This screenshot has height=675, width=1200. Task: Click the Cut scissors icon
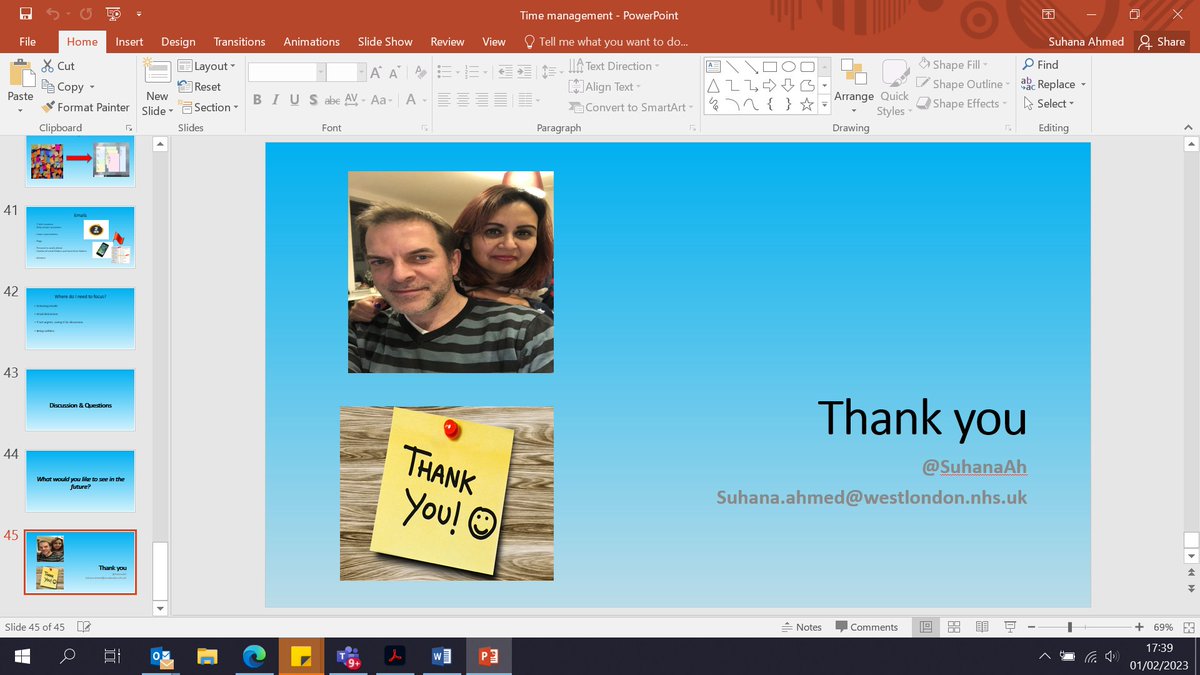coord(48,66)
